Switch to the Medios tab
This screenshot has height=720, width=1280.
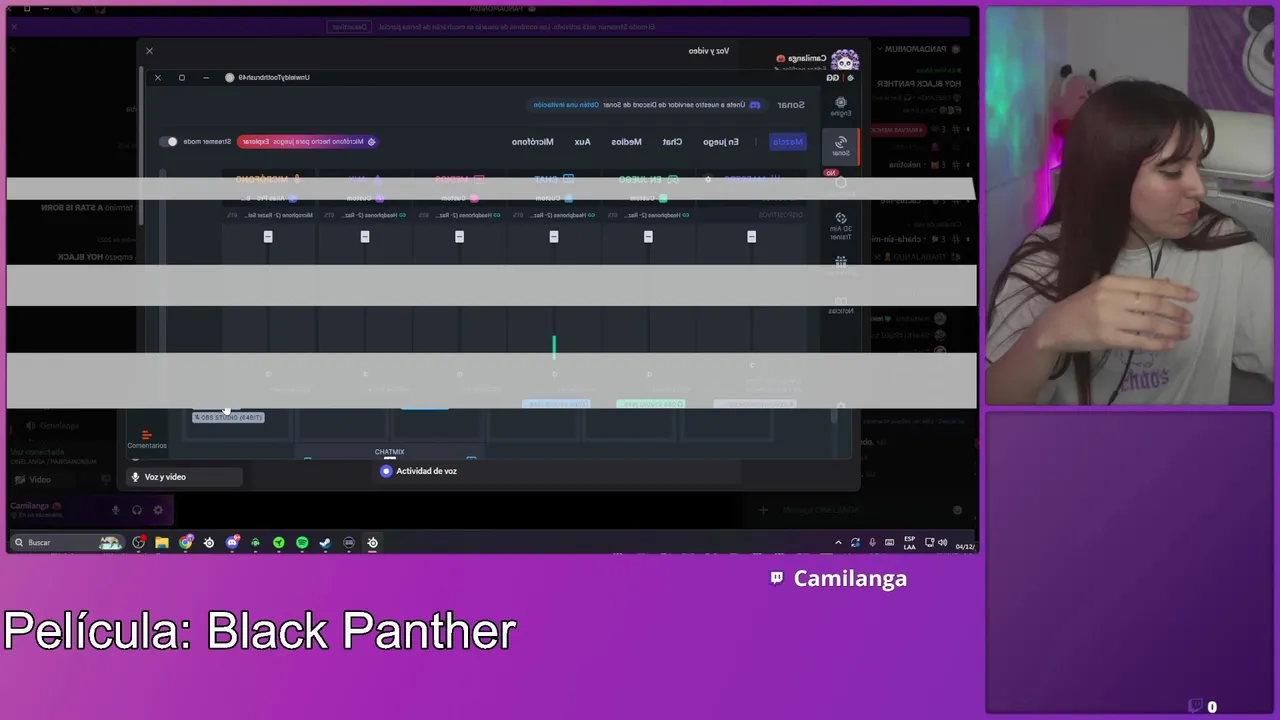coord(626,142)
